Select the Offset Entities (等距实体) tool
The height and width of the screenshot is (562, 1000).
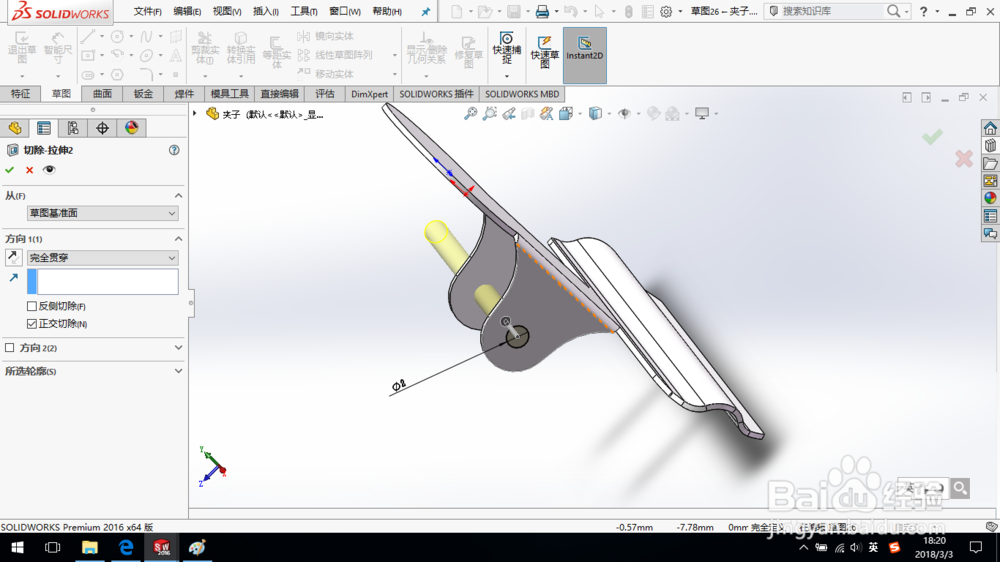coord(276,51)
